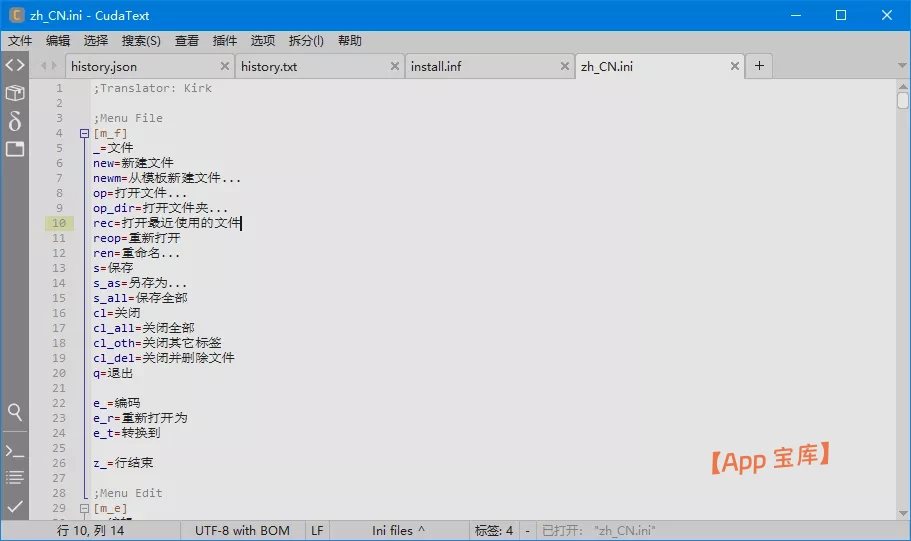Change encoding via UTF-8 with BOM

tap(242, 531)
